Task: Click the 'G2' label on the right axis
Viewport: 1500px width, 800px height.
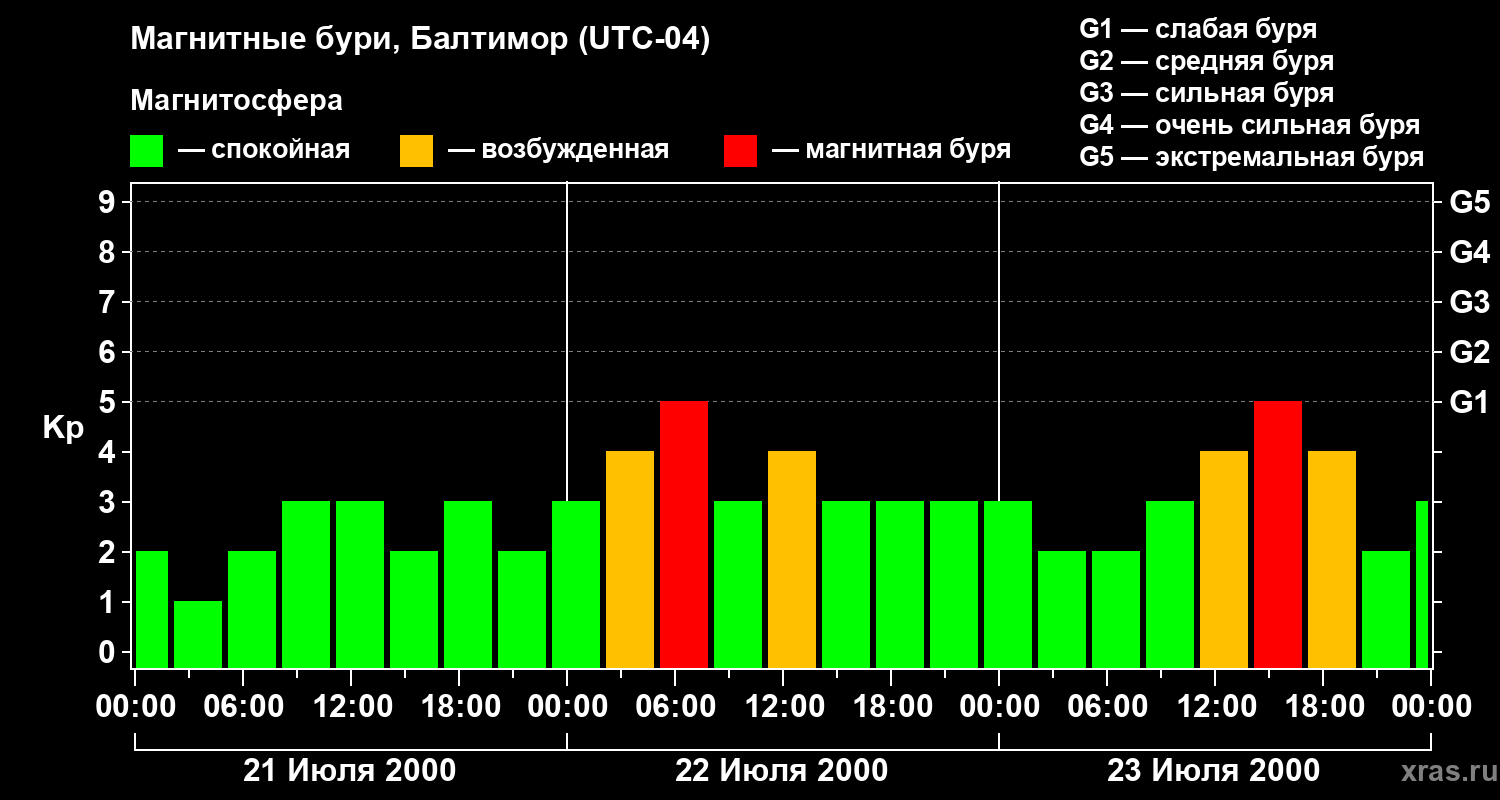Action: pos(1470,352)
